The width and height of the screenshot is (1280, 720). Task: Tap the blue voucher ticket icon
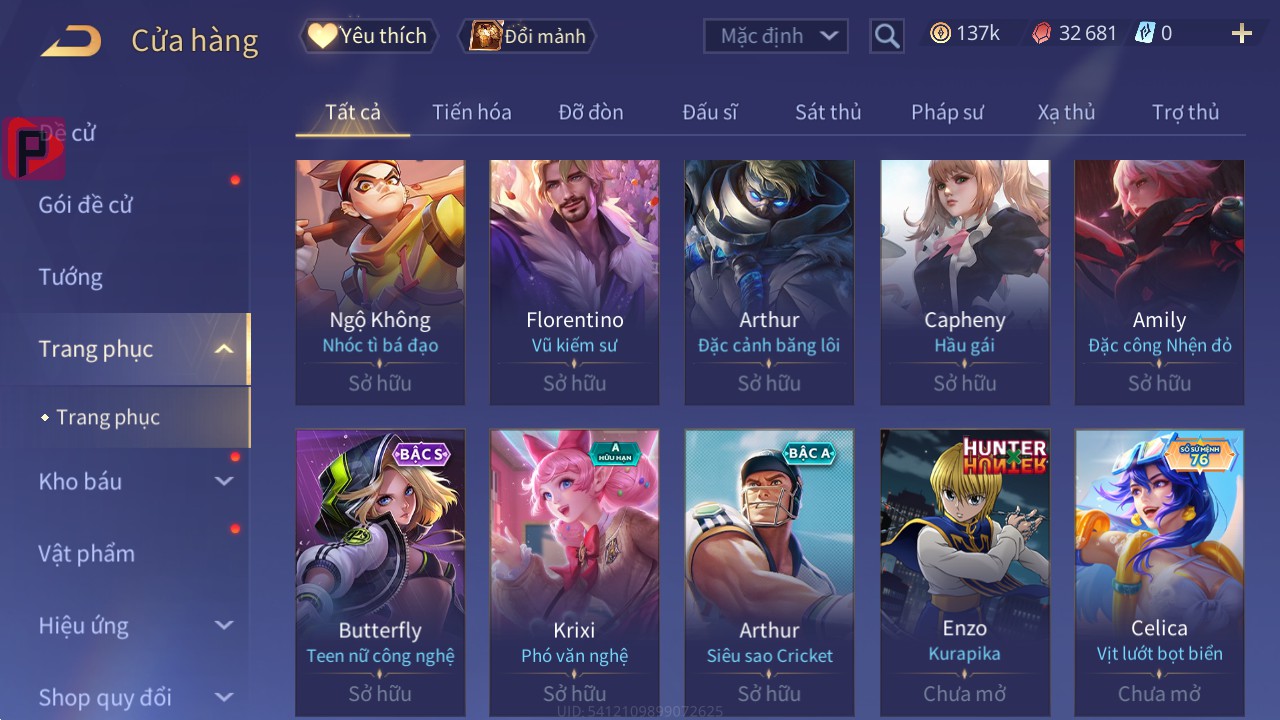coord(1145,33)
